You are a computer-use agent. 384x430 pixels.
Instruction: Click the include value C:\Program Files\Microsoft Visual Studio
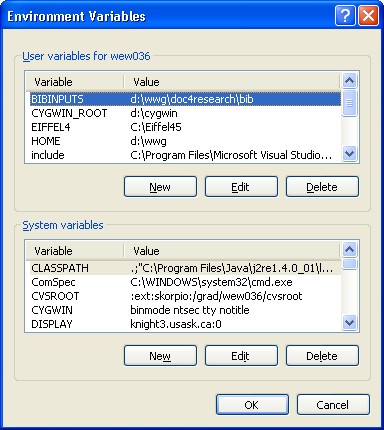(231, 155)
